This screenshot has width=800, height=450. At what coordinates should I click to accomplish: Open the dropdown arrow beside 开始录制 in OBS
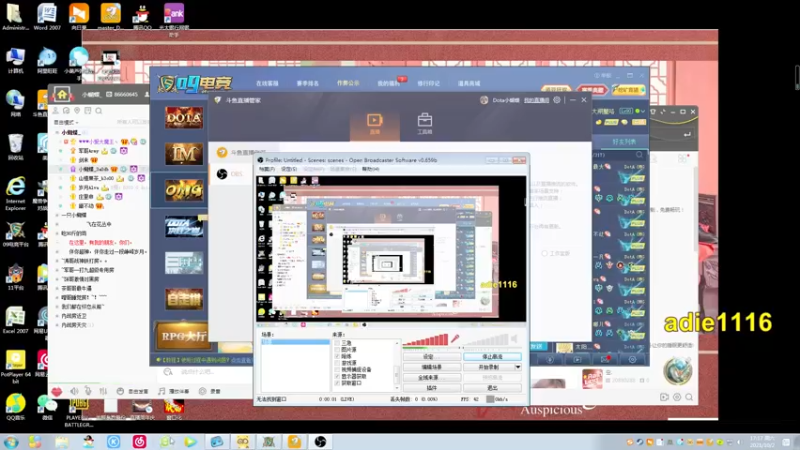[x=518, y=367]
